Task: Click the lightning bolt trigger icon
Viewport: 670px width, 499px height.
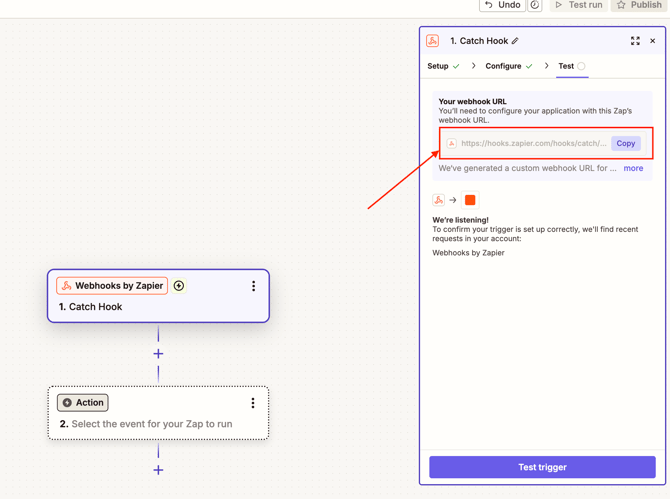Action: point(179,286)
